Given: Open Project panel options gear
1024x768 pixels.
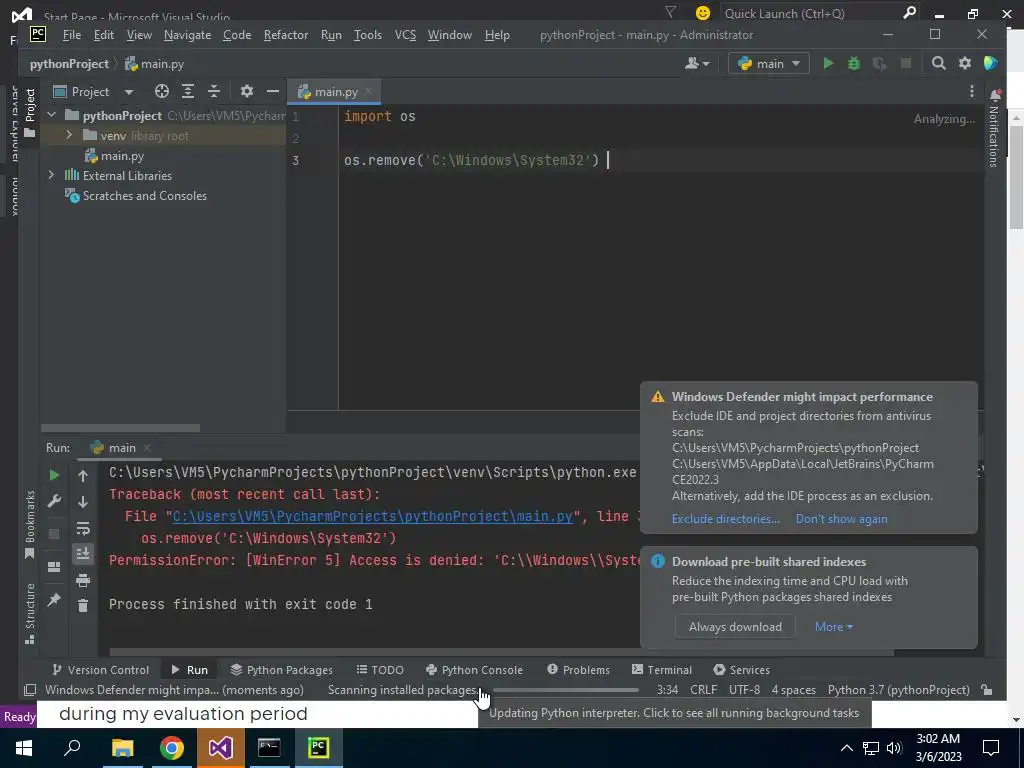Looking at the screenshot, I should (246, 91).
